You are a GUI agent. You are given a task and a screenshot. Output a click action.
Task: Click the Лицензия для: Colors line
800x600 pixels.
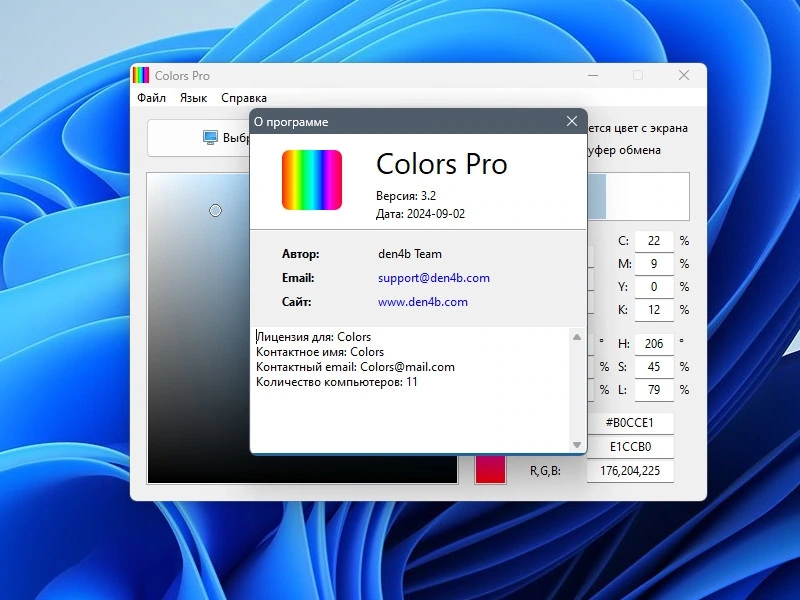pyautogui.click(x=313, y=337)
